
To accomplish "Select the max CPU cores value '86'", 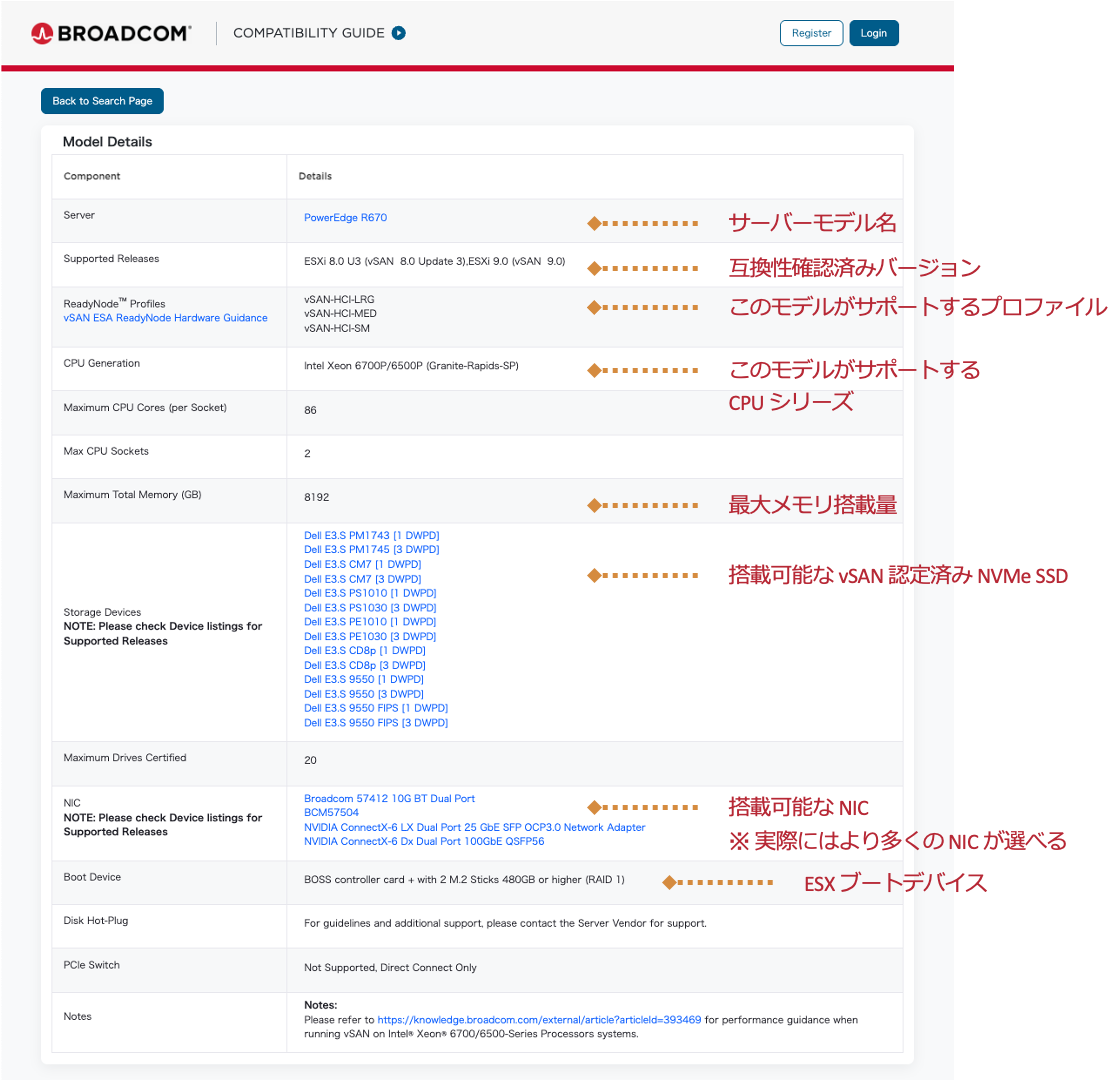I will click(310, 410).
